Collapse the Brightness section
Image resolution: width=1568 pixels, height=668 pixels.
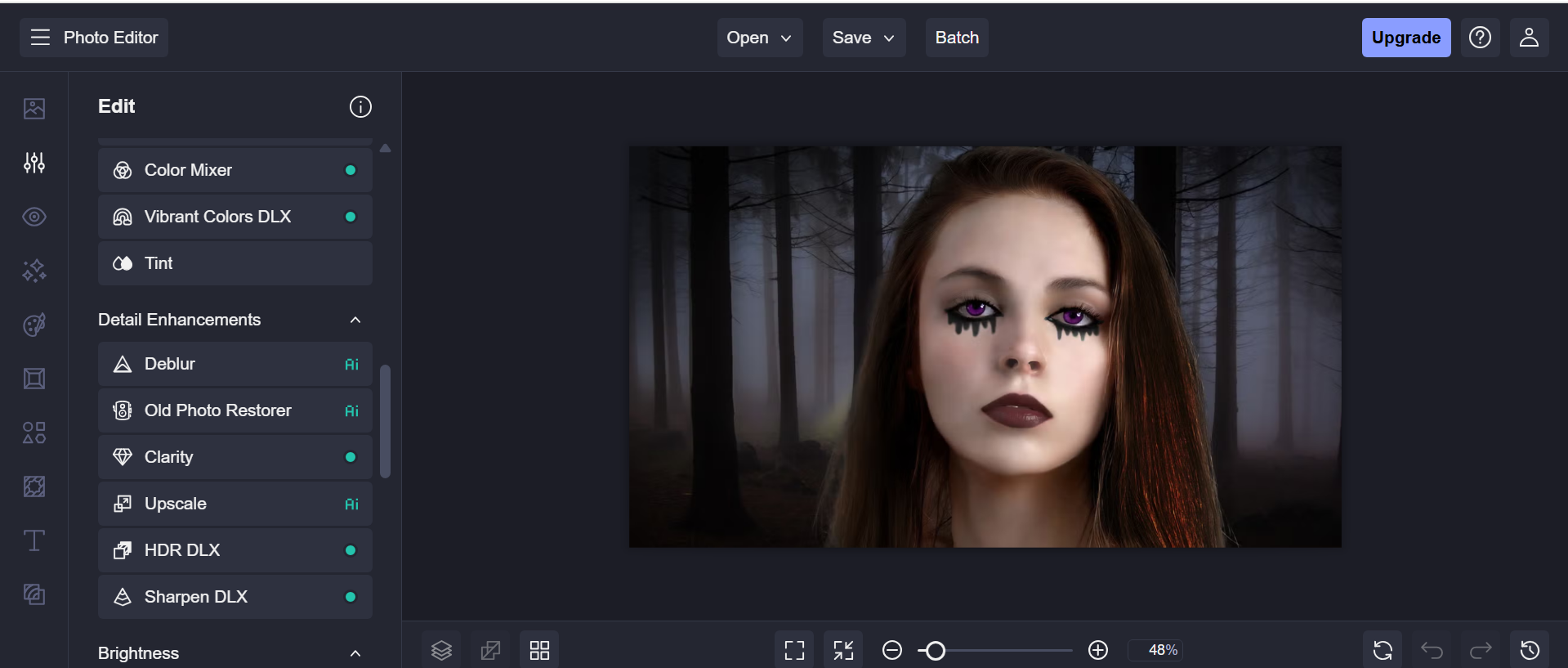[355, 653]
